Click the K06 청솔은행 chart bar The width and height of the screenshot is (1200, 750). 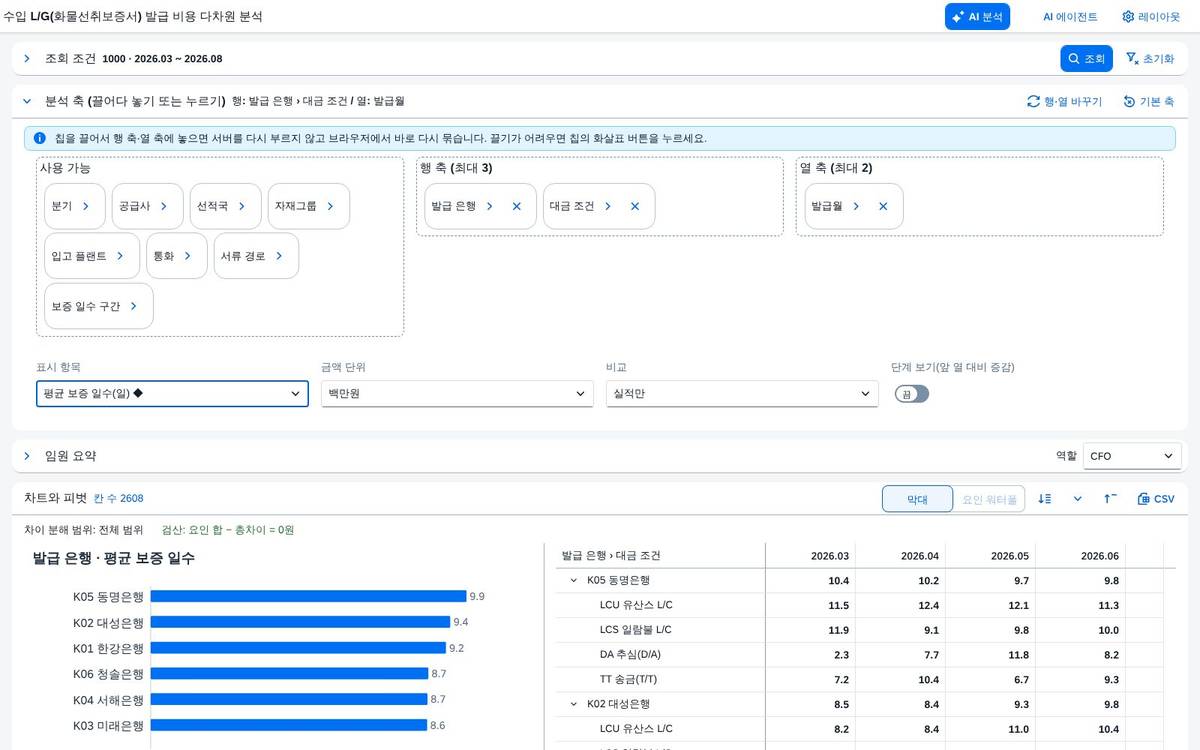(x=289, y=674)
